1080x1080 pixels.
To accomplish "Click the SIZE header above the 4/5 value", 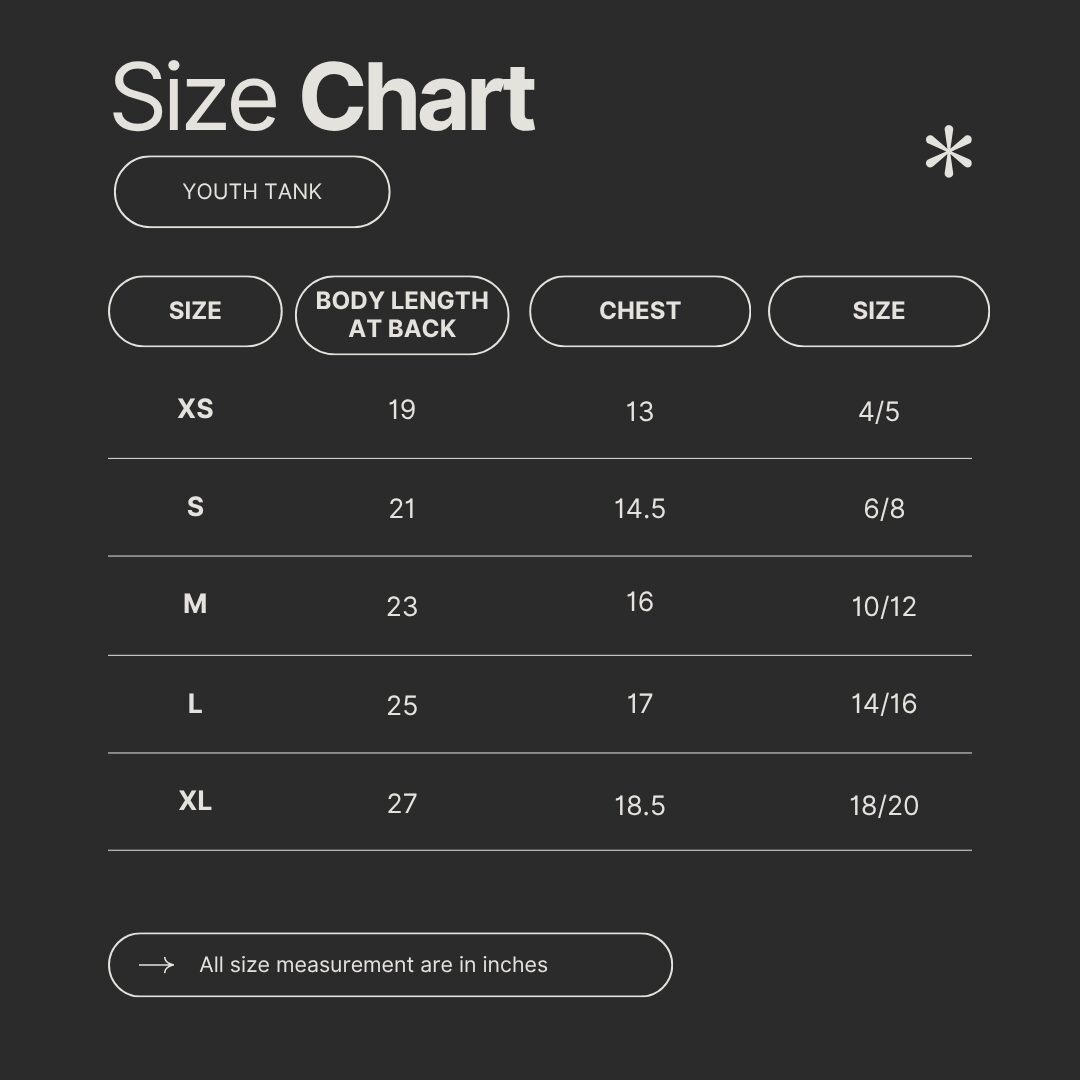I will point(878,311).
